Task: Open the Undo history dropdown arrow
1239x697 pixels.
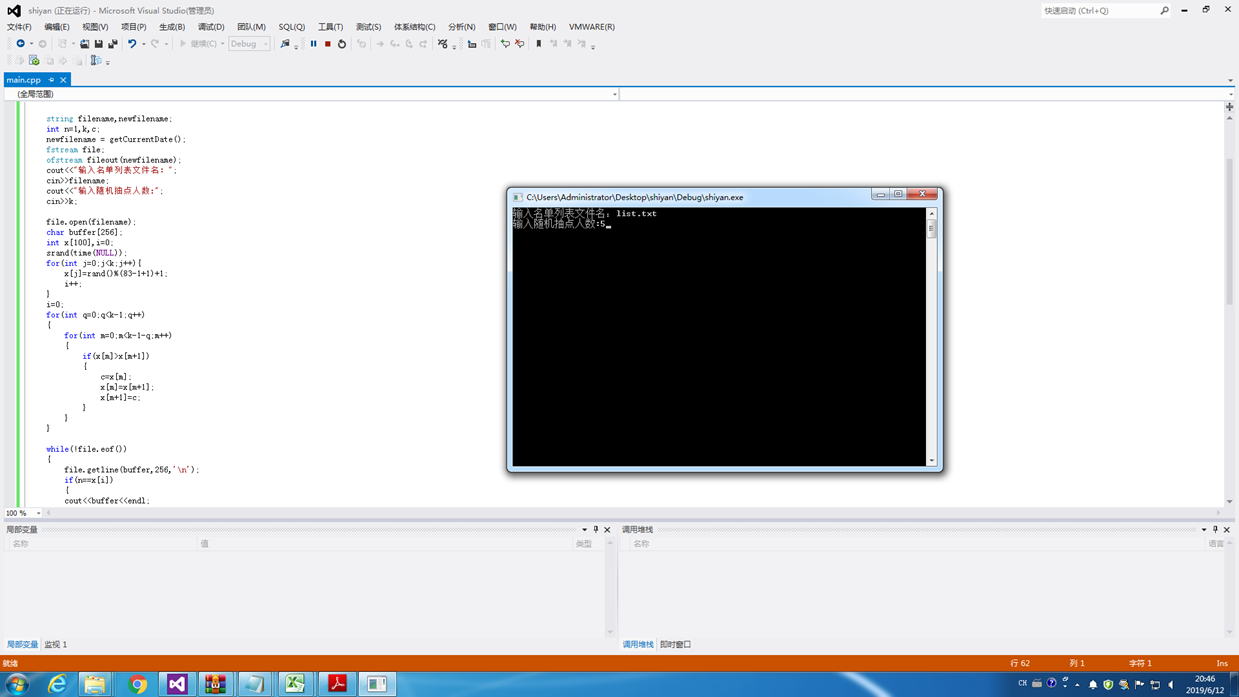Action: pyautogui.click(x=143, y=44)
